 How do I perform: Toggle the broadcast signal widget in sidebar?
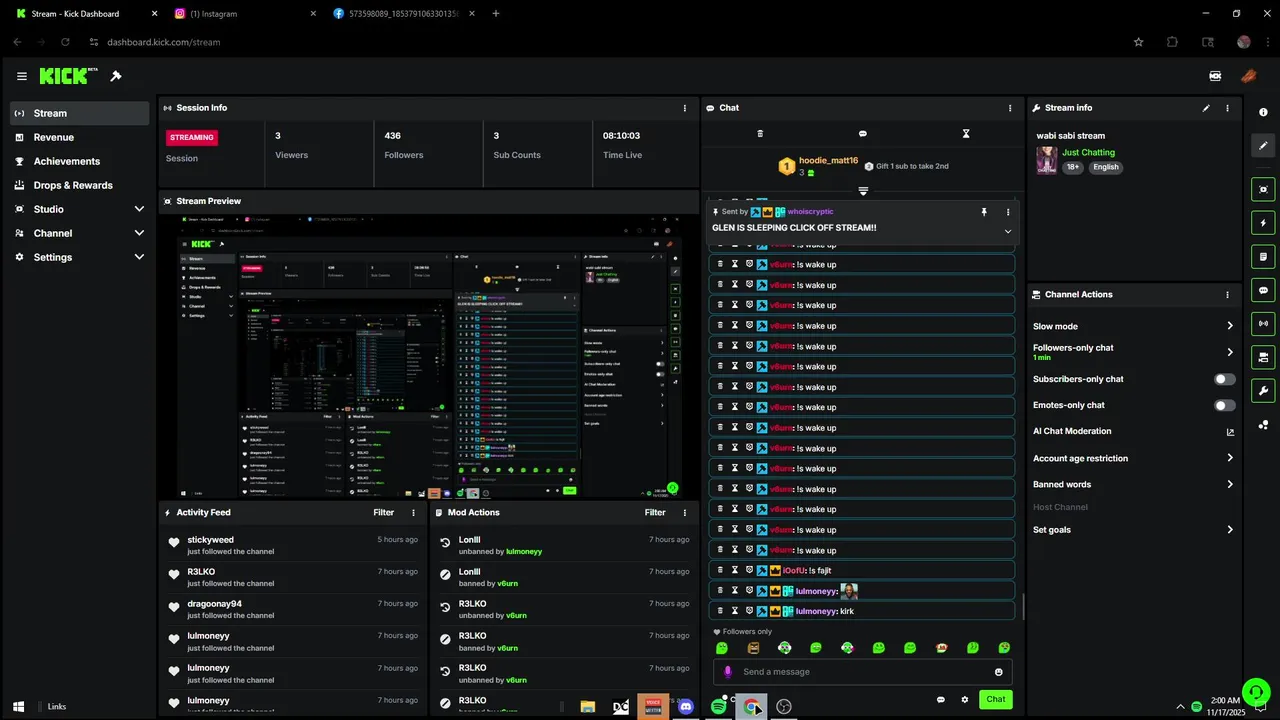(x=1264, y=324)
